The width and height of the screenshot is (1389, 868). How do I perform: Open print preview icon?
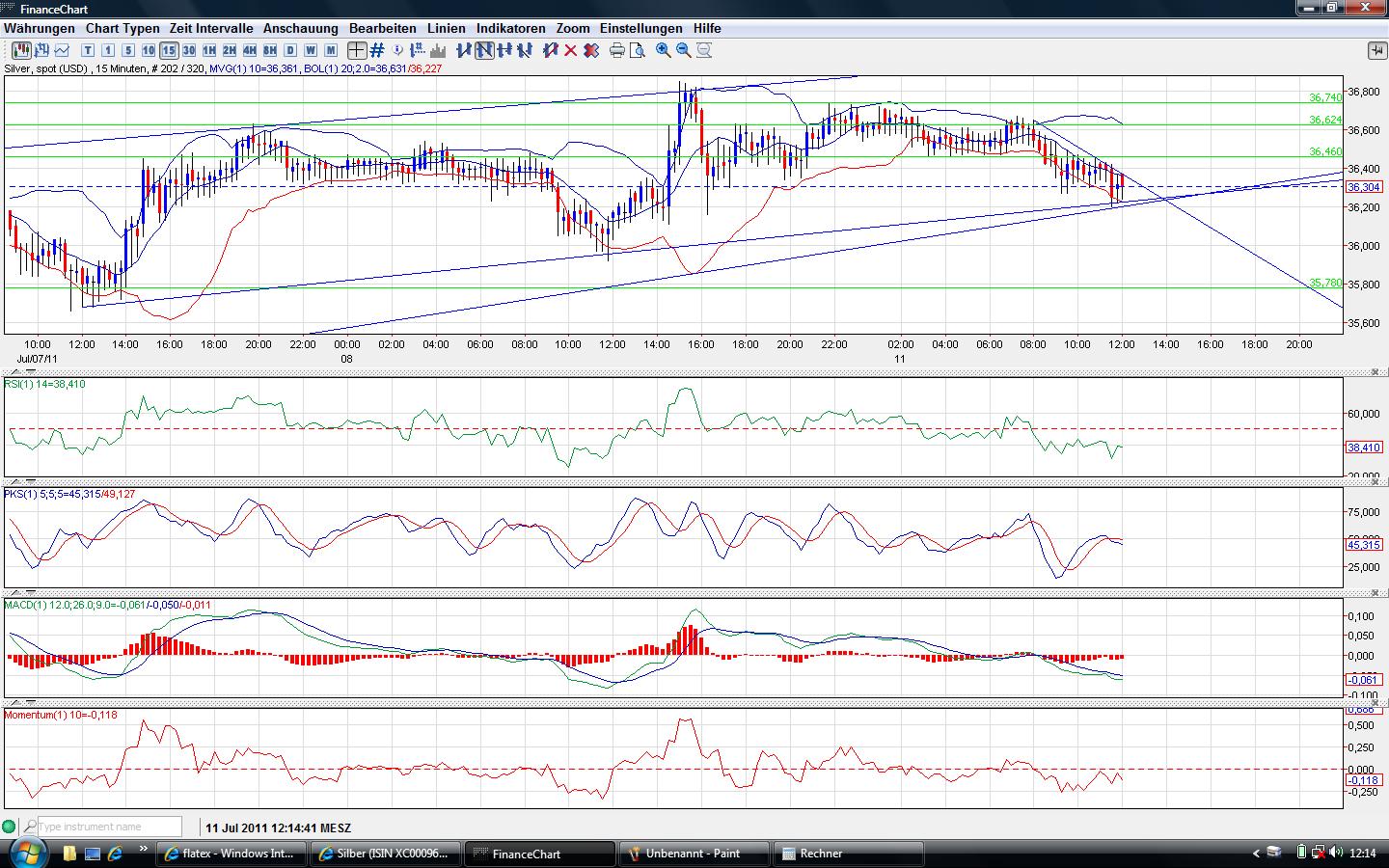click(638, 50)
